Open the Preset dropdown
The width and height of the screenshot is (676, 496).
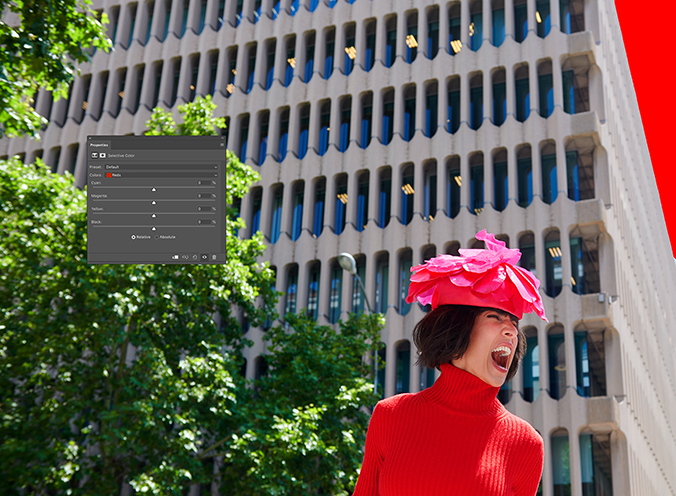160,166
